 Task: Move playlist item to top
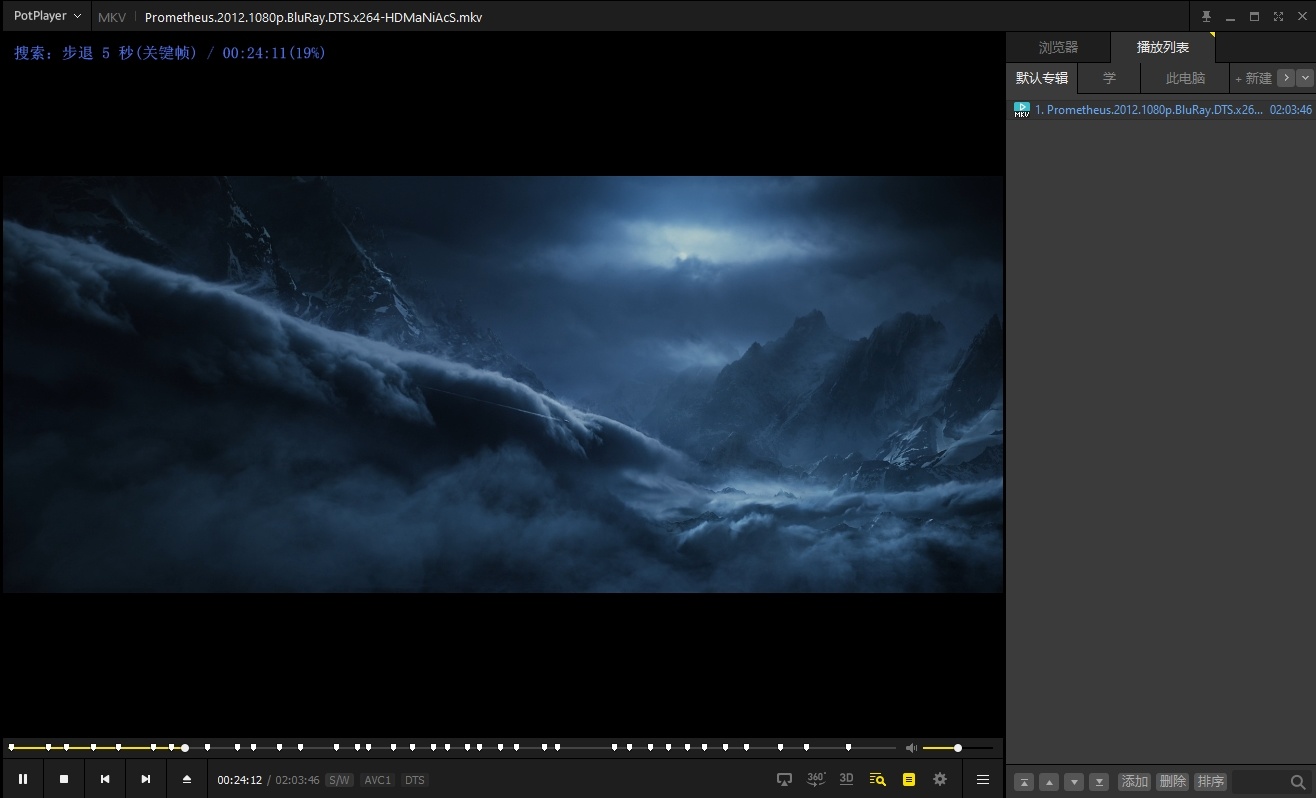coord(1024,782)
